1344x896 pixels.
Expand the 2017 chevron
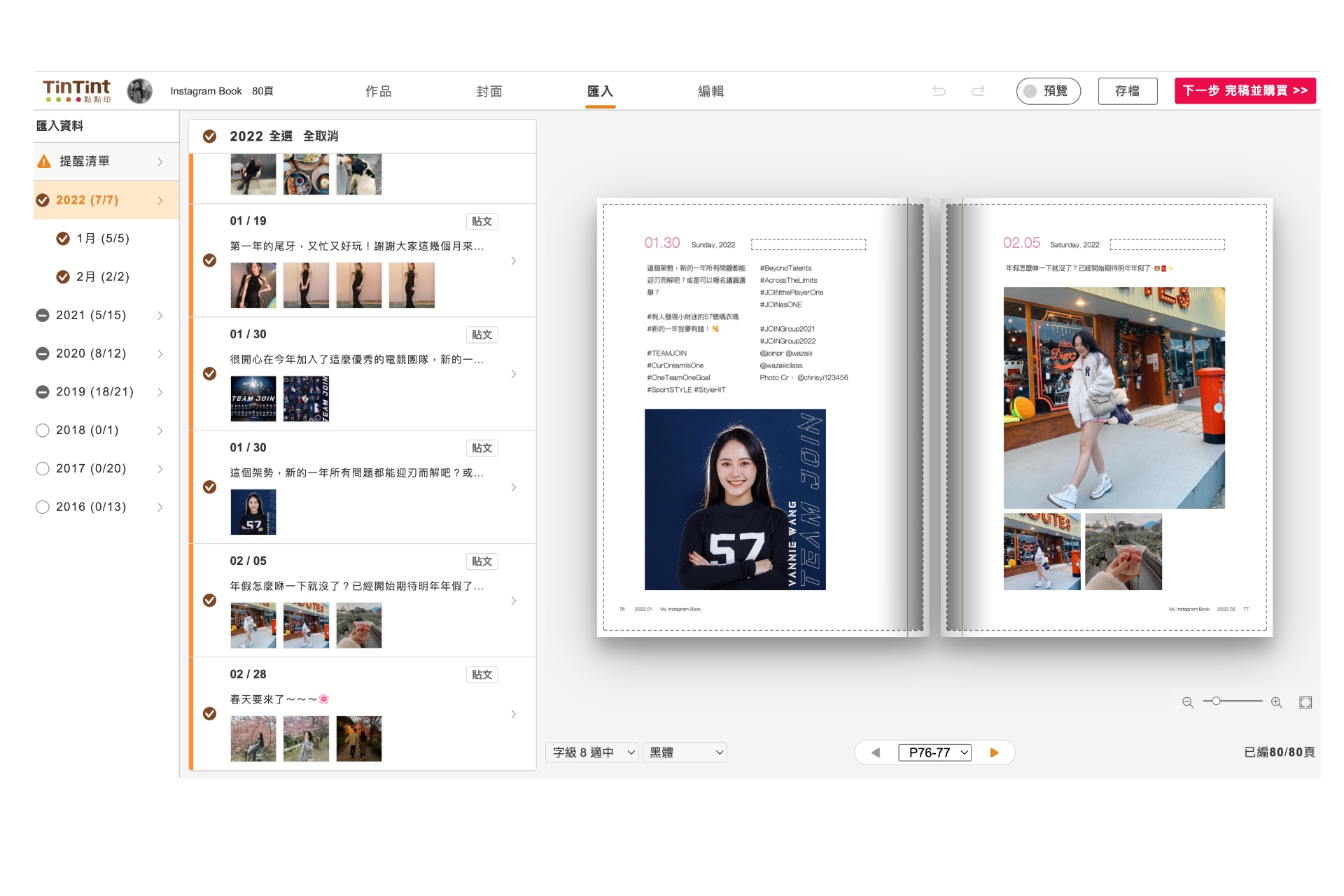pos(160,468)
